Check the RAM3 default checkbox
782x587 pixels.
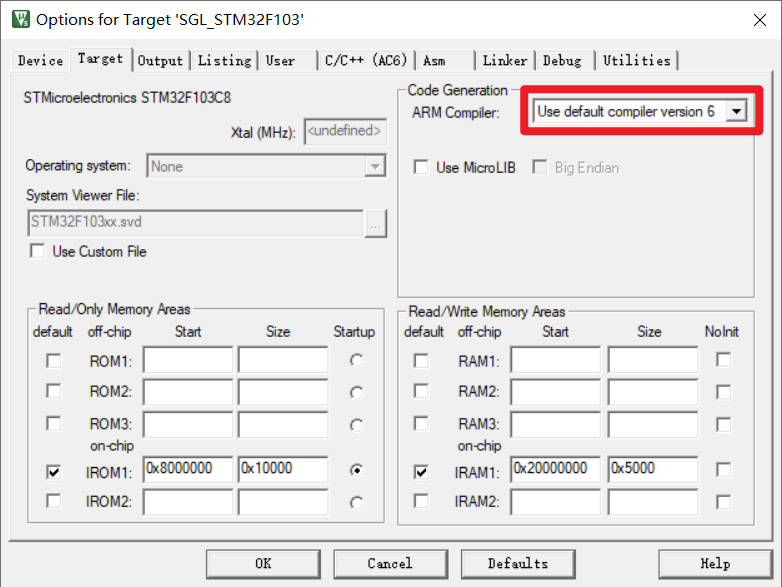coord(421,423)
